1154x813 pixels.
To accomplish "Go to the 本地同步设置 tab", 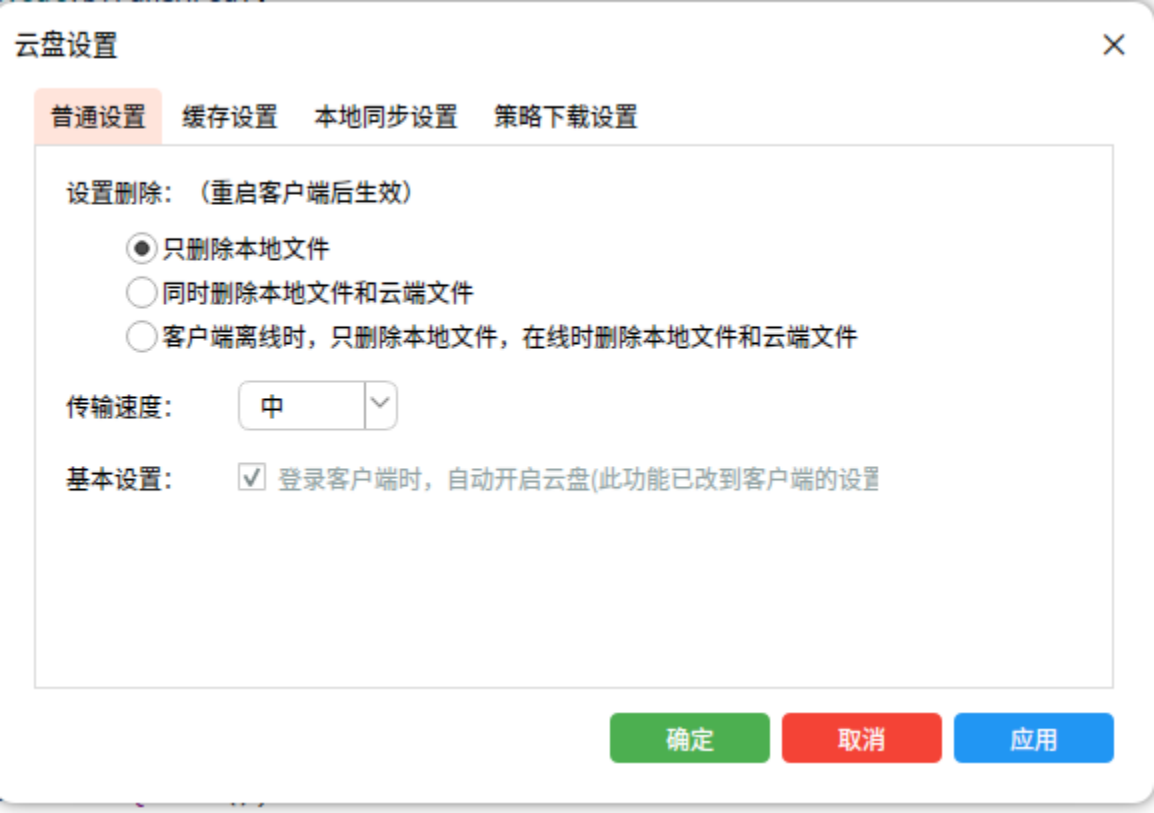I will pyautogui.click(x=385, y=117).
